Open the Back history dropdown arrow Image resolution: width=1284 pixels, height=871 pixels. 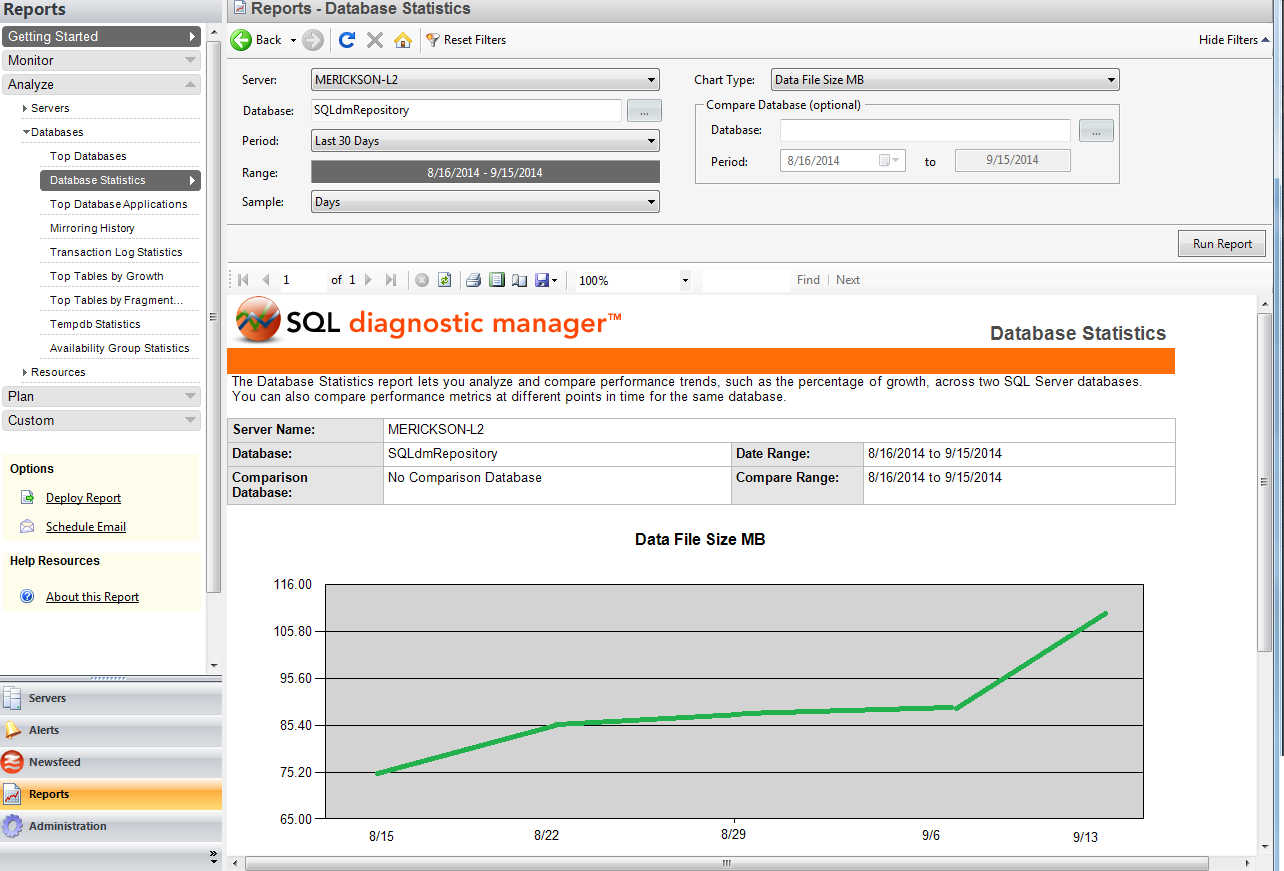pyautogui.click(x=293, y=41)
